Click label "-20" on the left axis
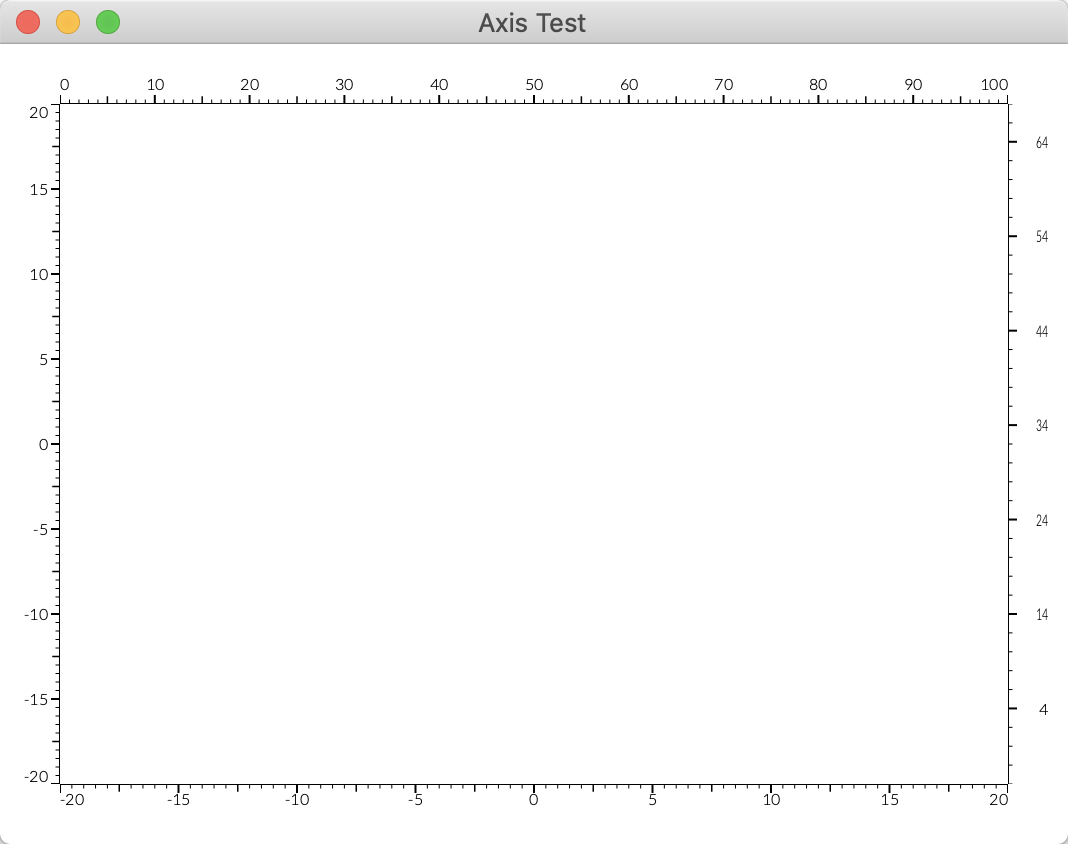Viewport: 1068px width, 844px height. click(x=36, y=777)
